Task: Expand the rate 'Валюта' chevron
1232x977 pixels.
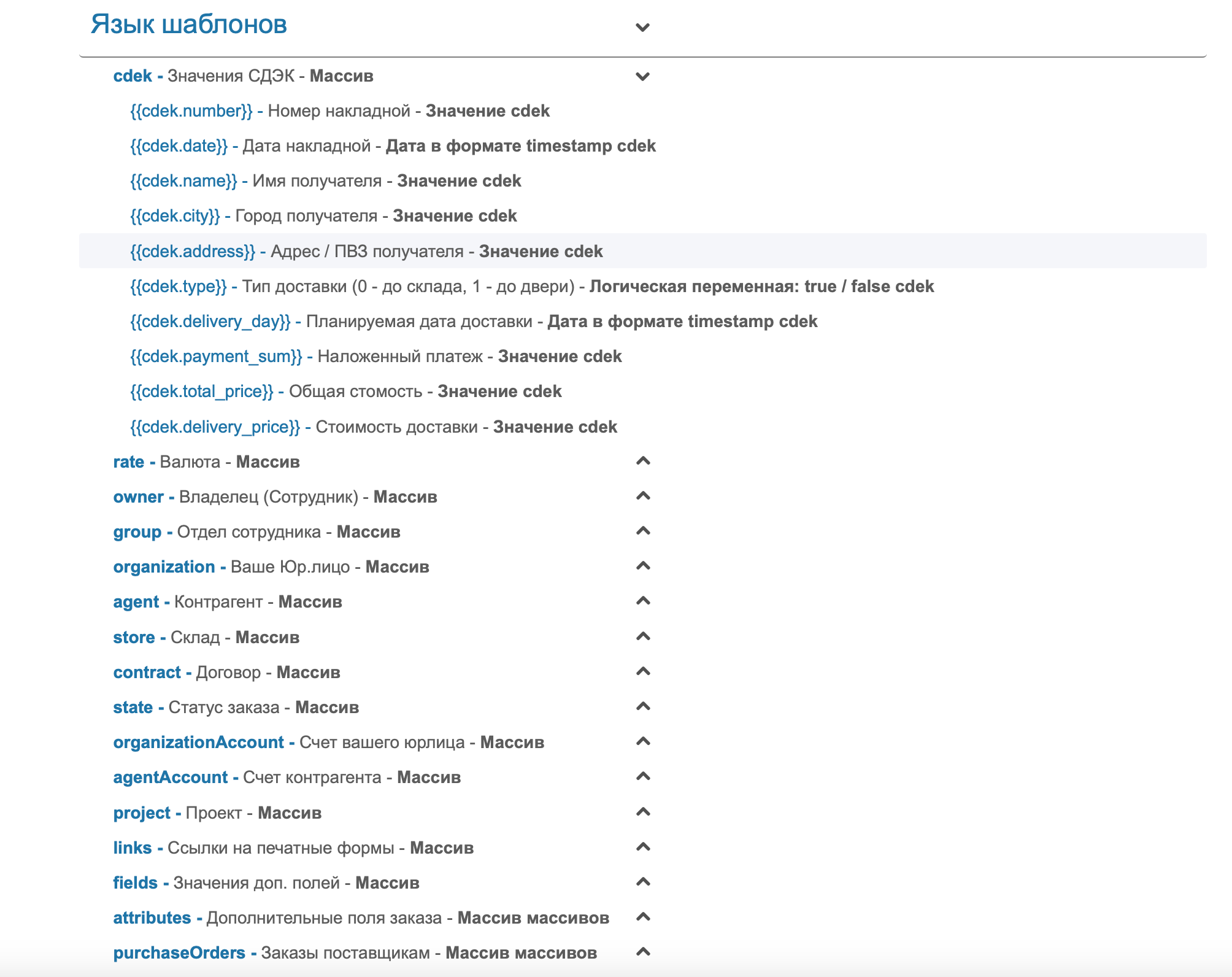Action: tap(642, 461)
